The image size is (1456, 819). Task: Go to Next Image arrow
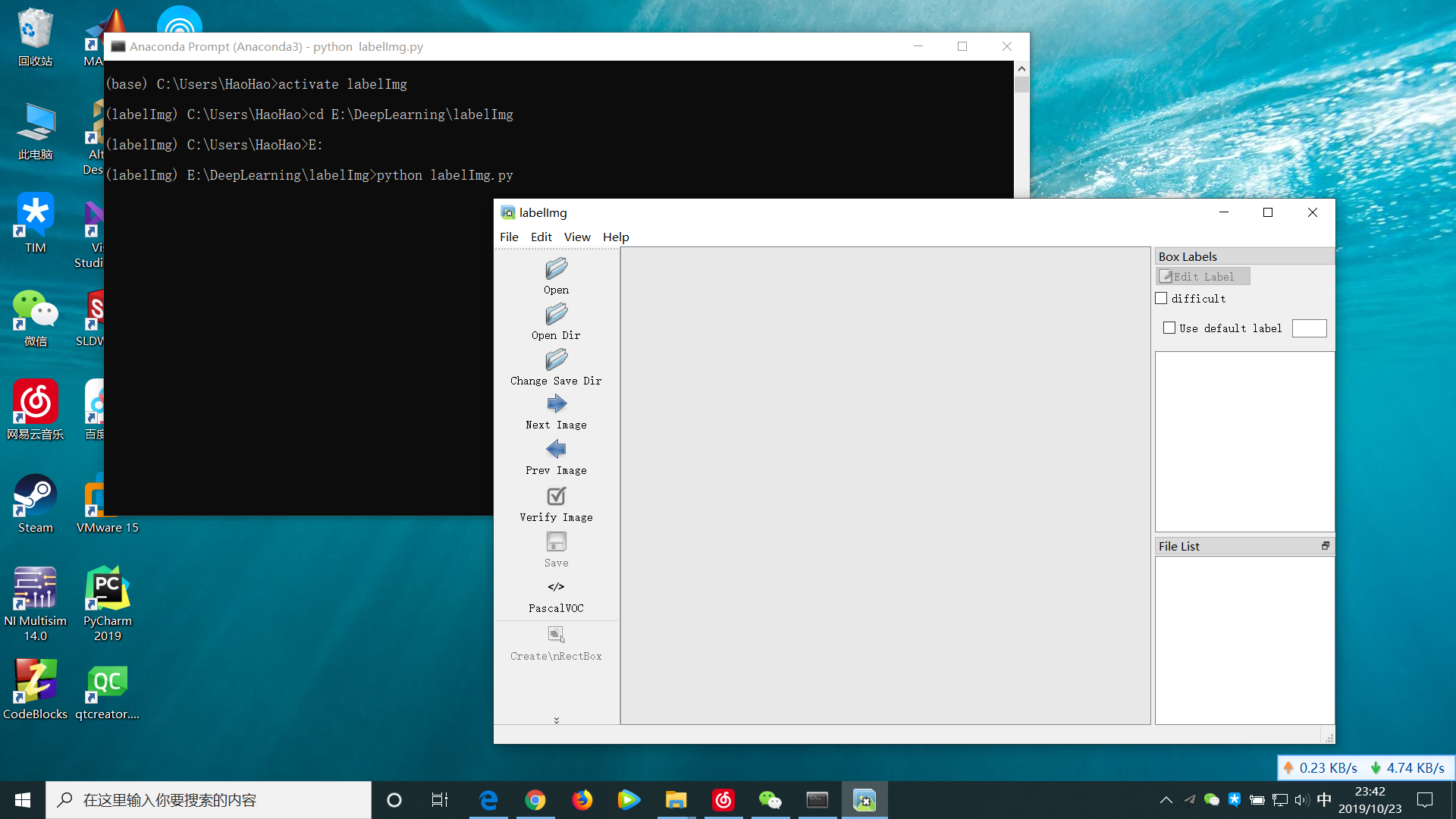point(556,404)
